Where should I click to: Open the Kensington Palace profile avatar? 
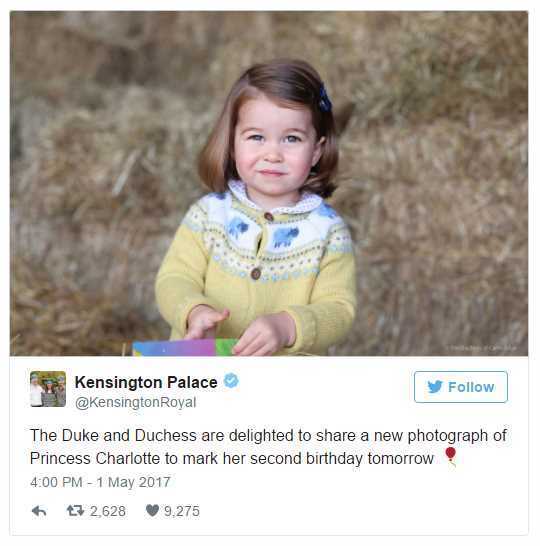click(48, 389)
